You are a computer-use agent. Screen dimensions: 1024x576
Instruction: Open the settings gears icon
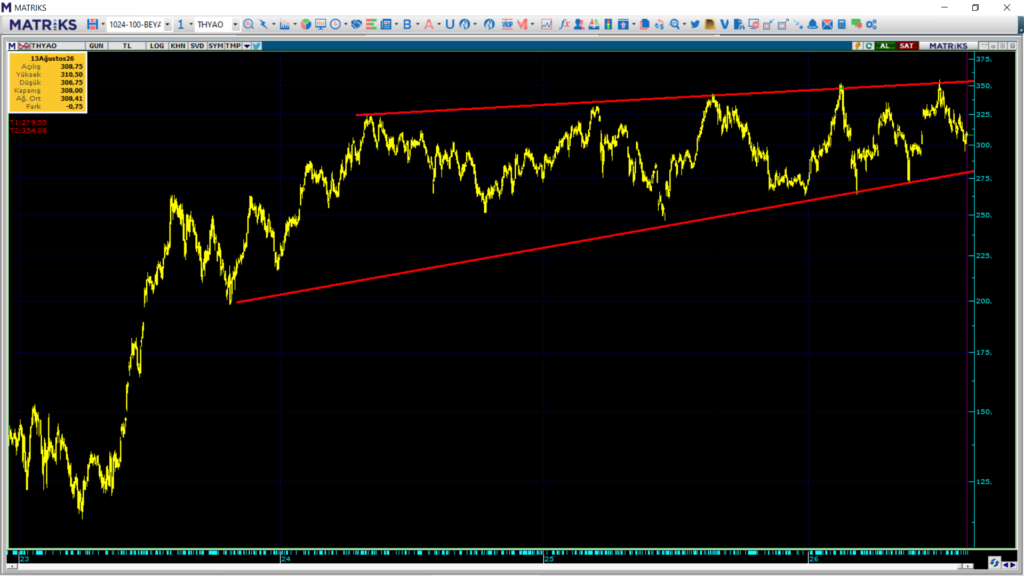click(871, 24)
